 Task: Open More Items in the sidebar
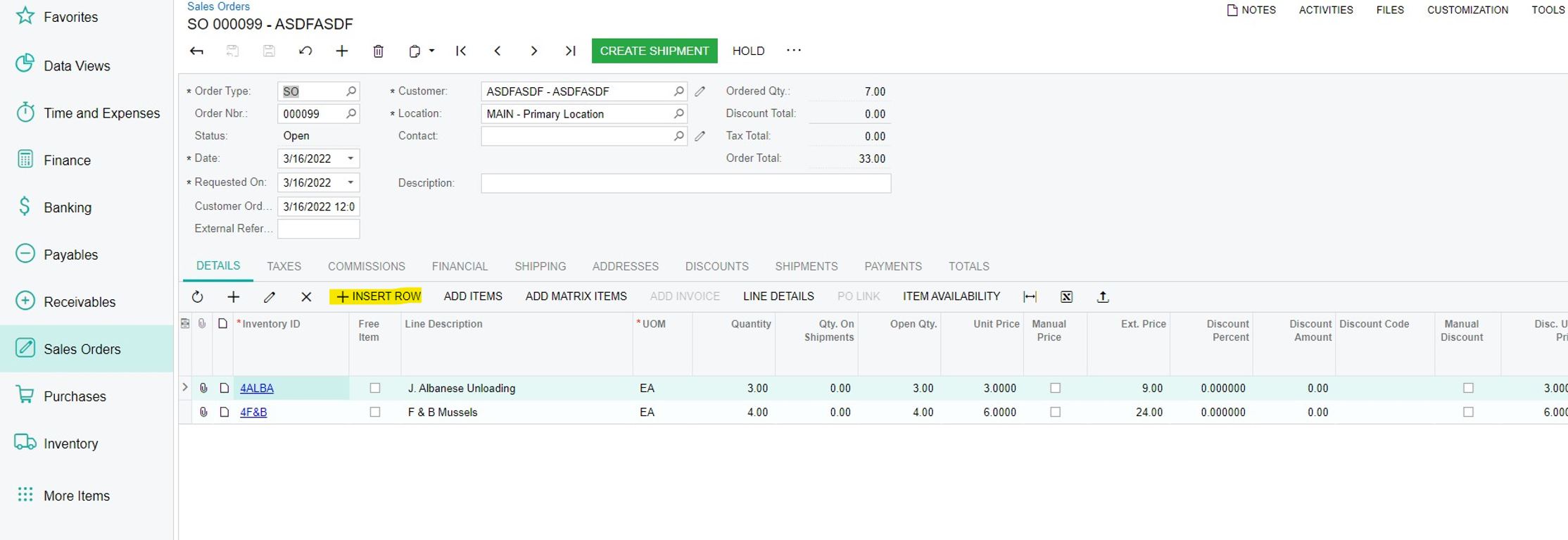(87, 496)
